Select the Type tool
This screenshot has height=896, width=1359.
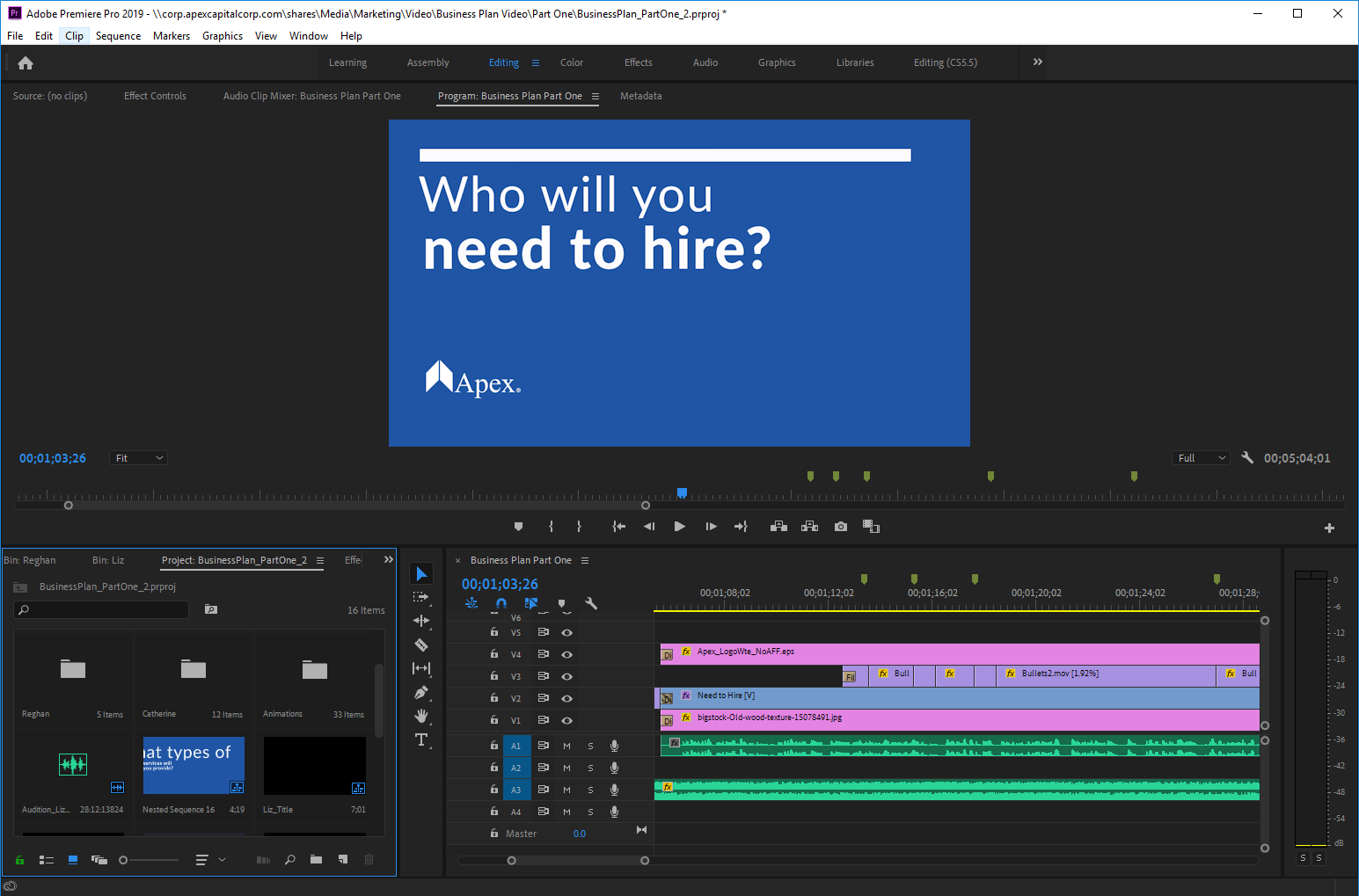pos(421,739)
